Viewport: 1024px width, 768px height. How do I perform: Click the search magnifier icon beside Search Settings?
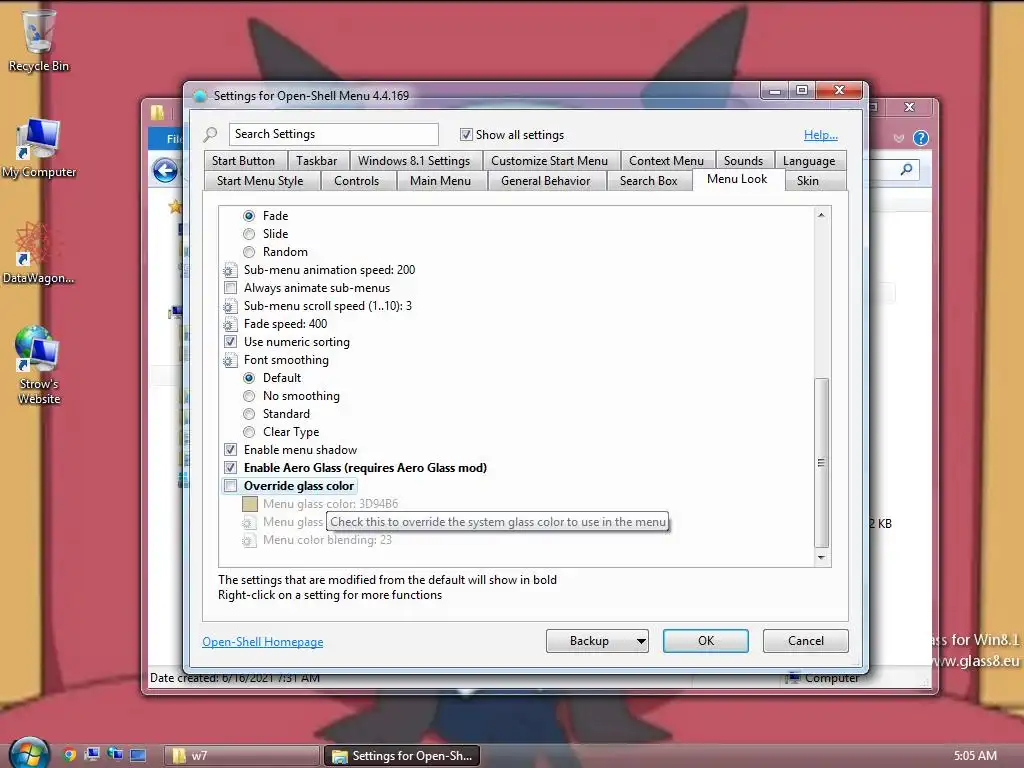[210, 135]
